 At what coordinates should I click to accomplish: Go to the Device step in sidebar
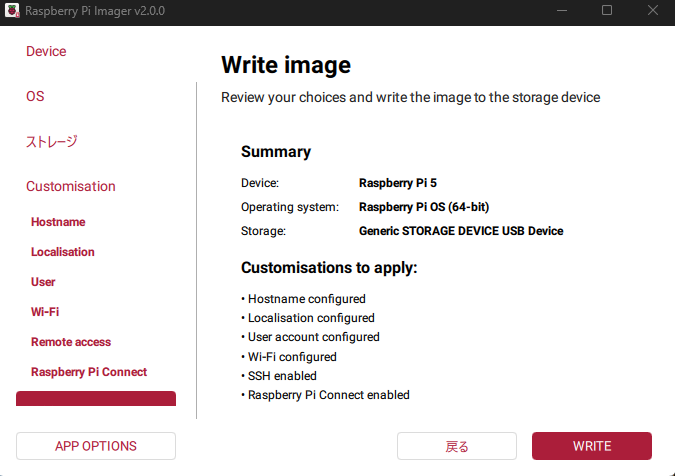click(46, 51)
